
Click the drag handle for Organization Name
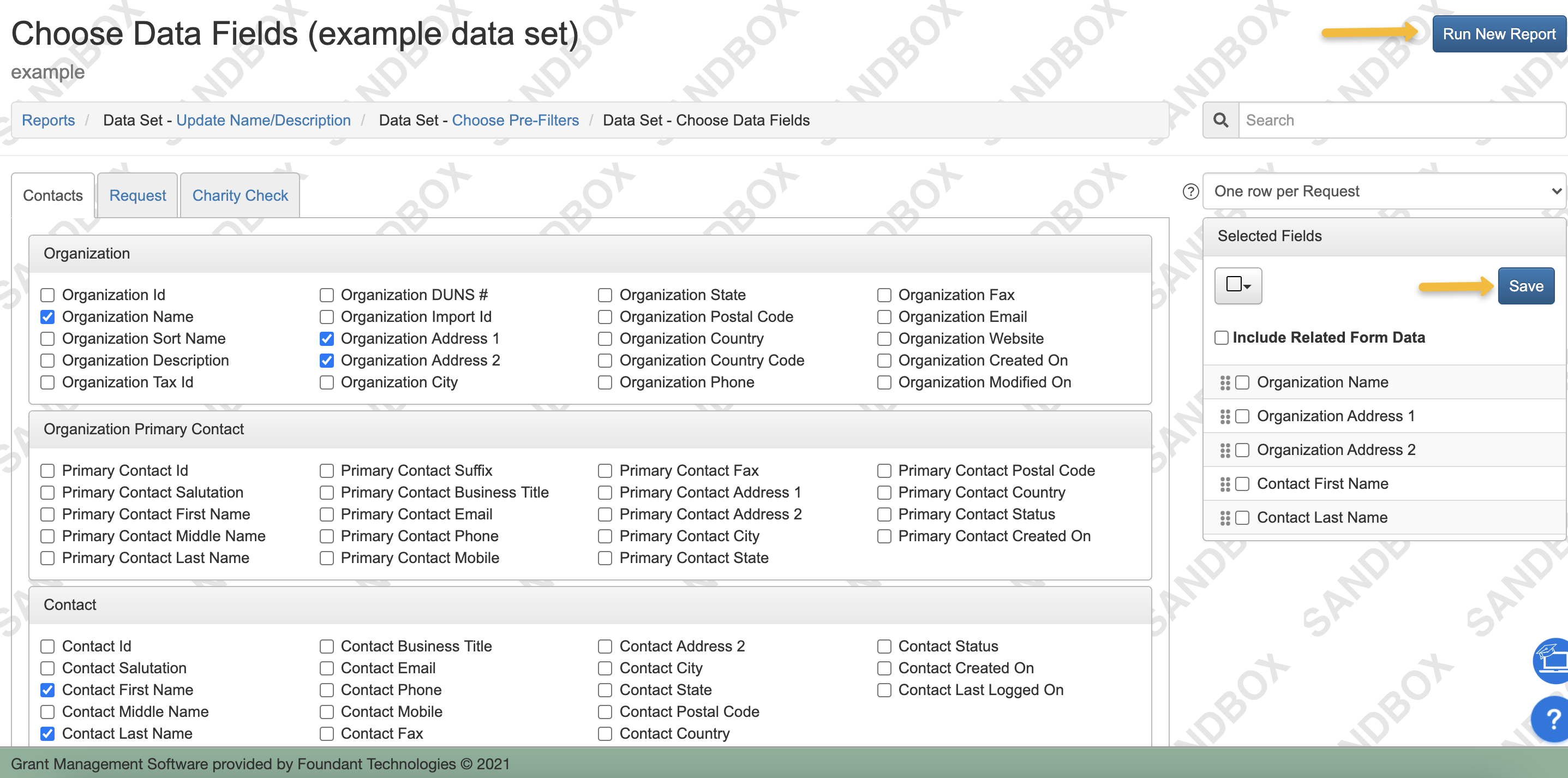pos(1225,382)
